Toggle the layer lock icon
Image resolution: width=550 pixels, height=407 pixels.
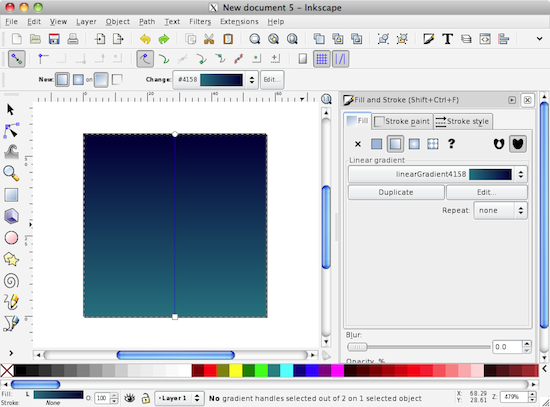pyautogui.click(x=146, y=398)
